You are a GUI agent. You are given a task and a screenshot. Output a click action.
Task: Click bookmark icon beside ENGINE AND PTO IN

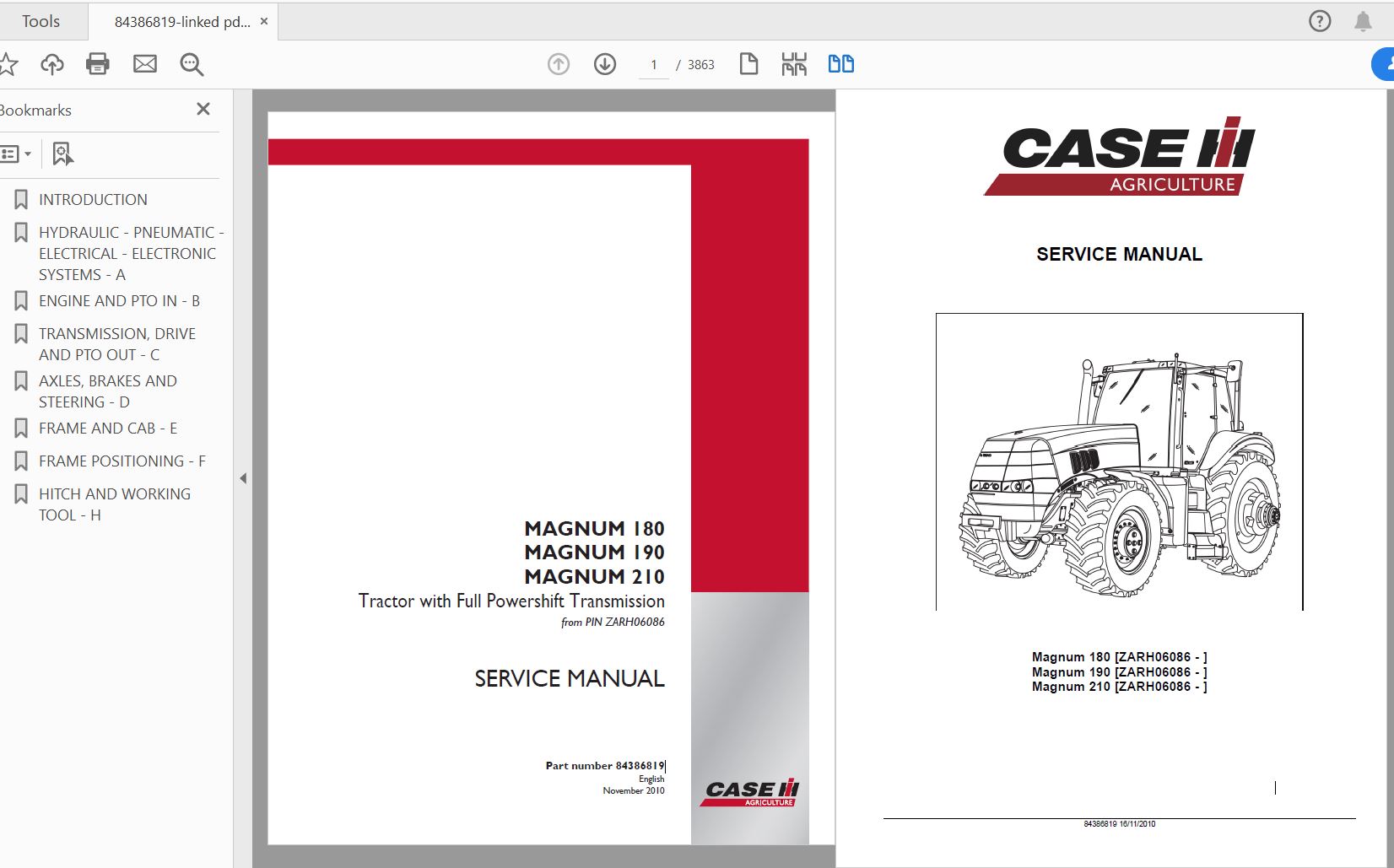21,301
